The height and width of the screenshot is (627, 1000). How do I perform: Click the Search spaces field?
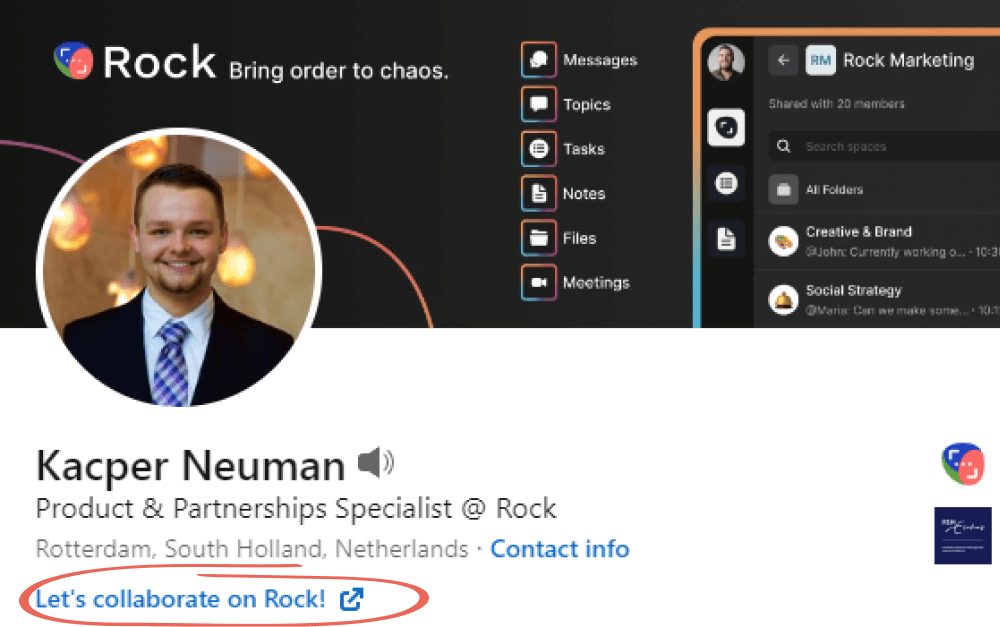point(880,147)
